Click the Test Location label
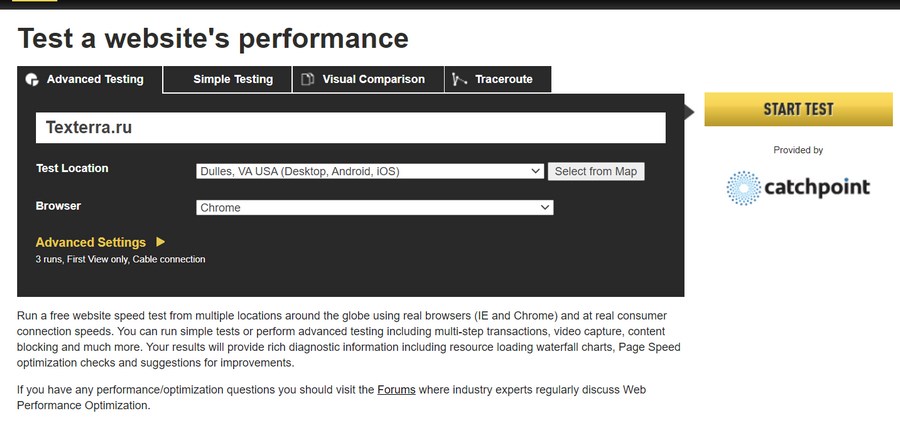Image resolution: width=900 pixels, height=437 pixels. [72, 168]
